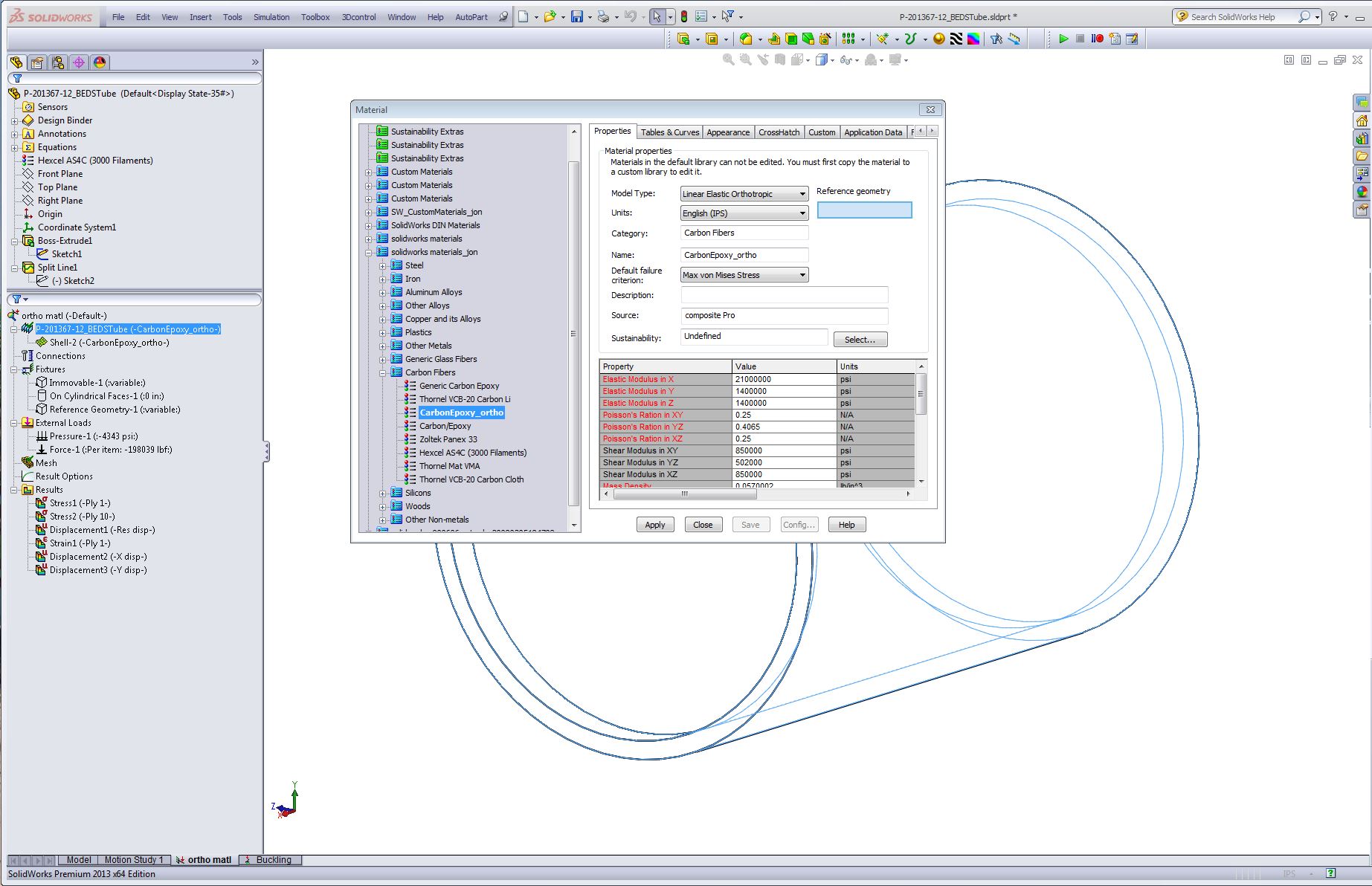
Task: Click the Close button in Material dialog
Action: [x=703, y=525]
